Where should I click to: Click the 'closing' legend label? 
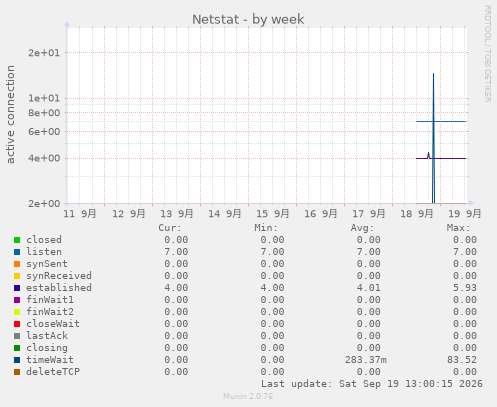pos(47,348)
